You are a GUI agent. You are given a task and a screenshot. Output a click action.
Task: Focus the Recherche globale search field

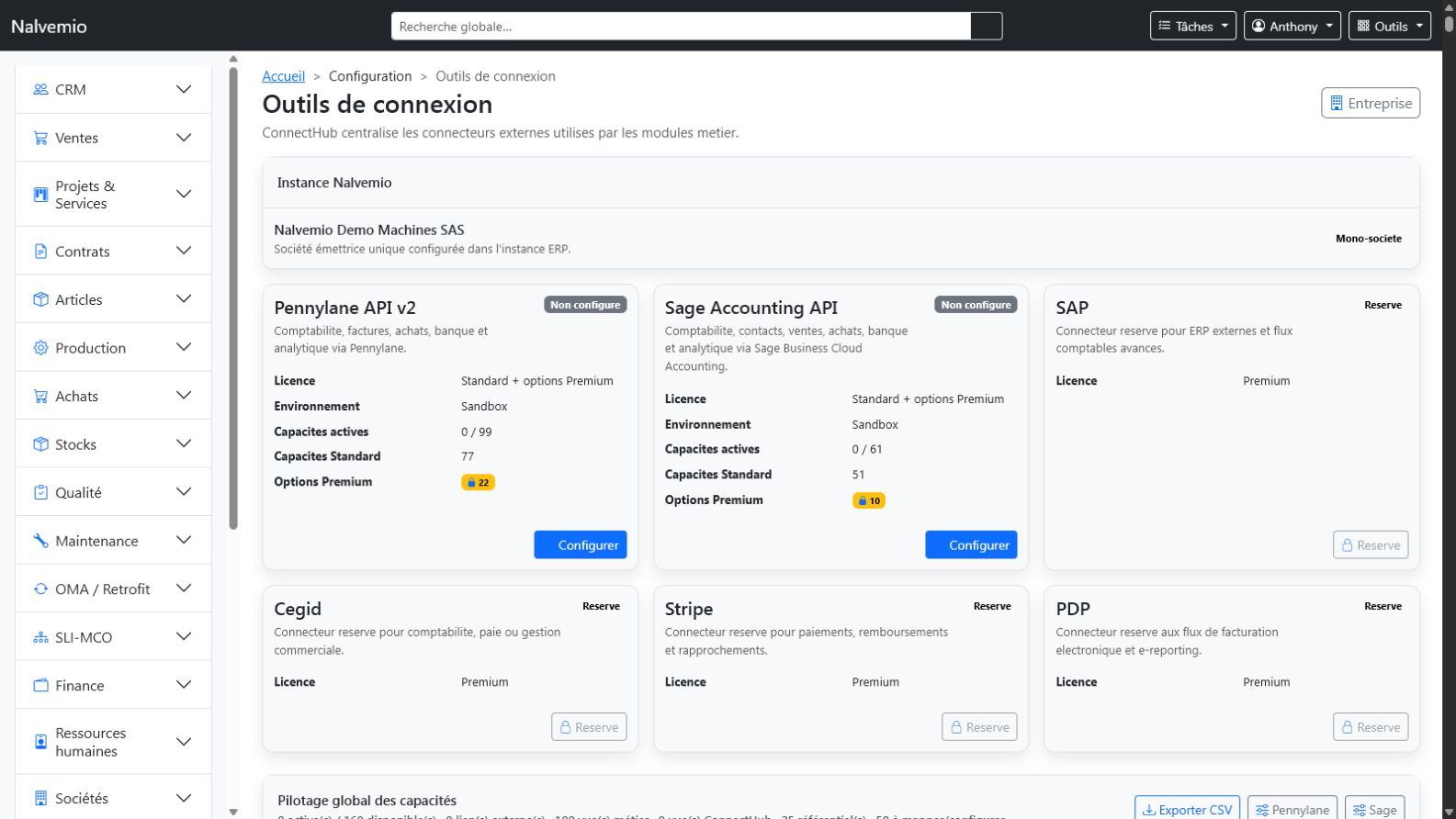[x=681, y=26]
